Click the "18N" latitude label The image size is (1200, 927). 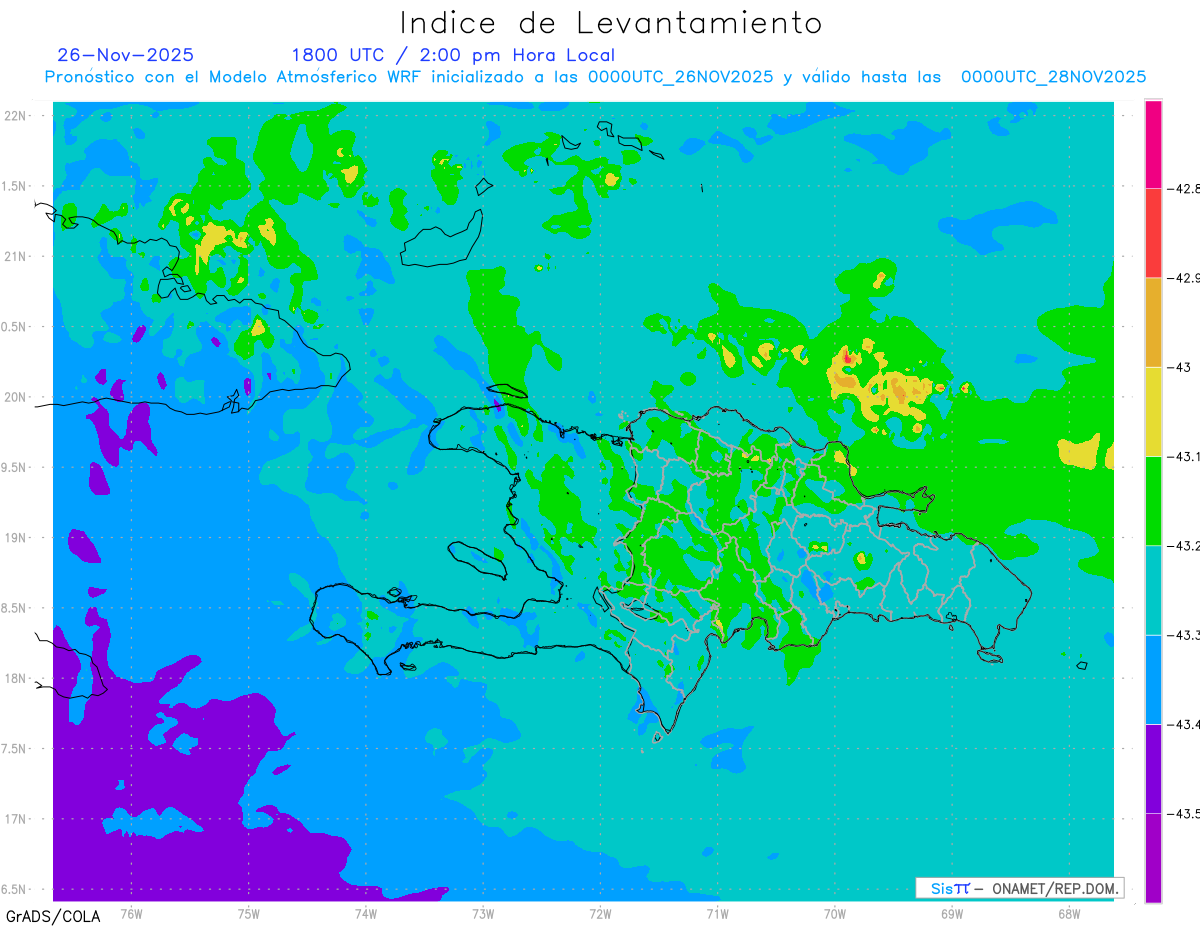click(17, 678)
